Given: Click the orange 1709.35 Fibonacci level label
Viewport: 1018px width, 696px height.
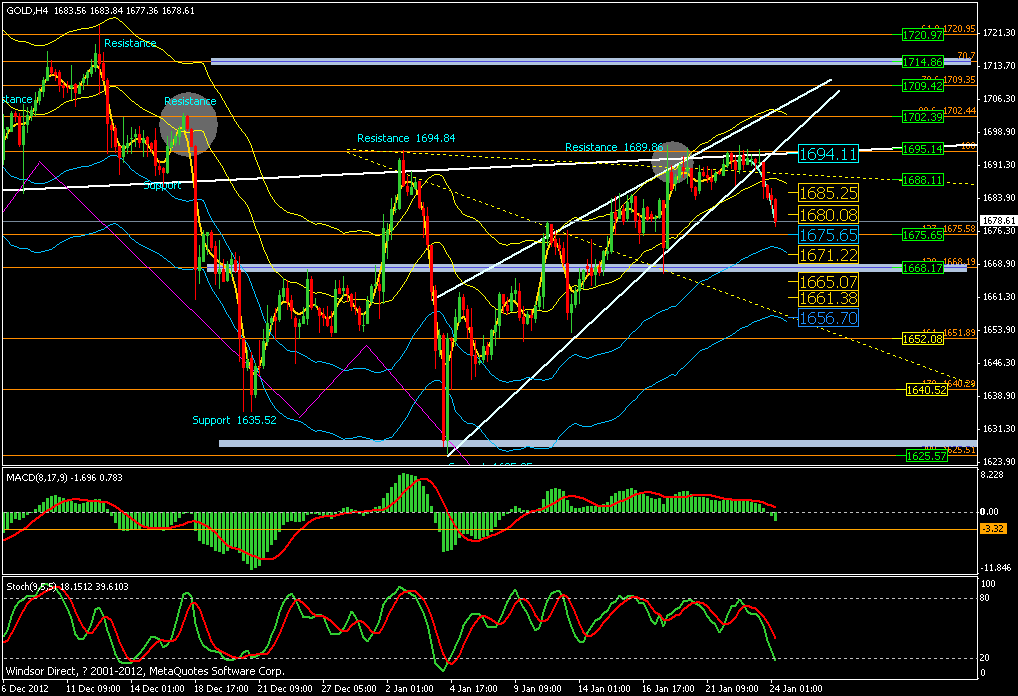Looking at the screenshot, I should 959,80.
